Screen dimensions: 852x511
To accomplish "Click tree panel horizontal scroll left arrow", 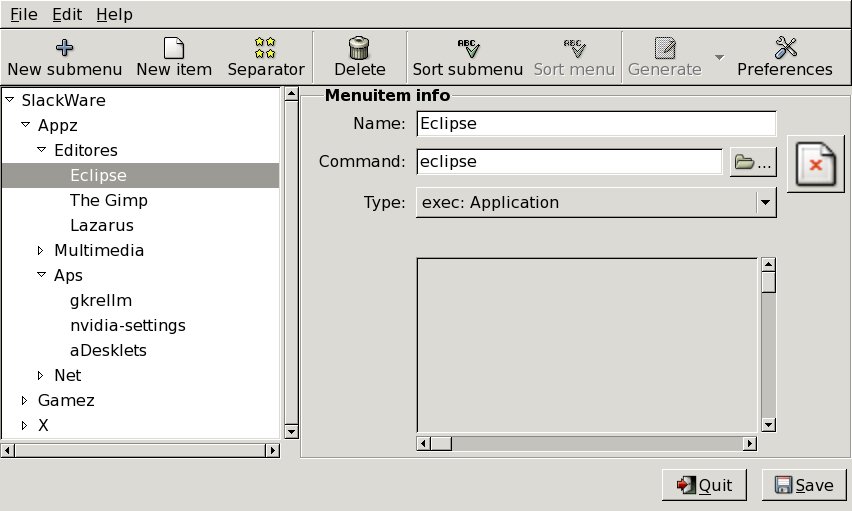I will coord(8,450).
